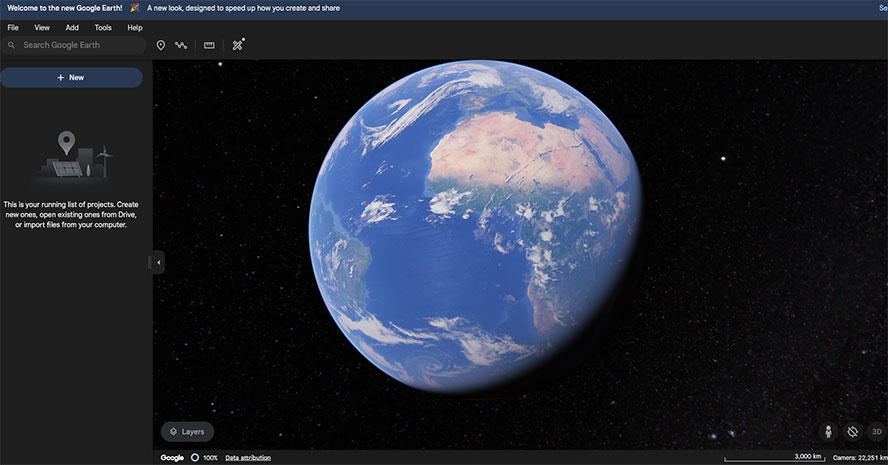Switch to 3D view button
Viewport: 888px width, 465px height.
877,432
